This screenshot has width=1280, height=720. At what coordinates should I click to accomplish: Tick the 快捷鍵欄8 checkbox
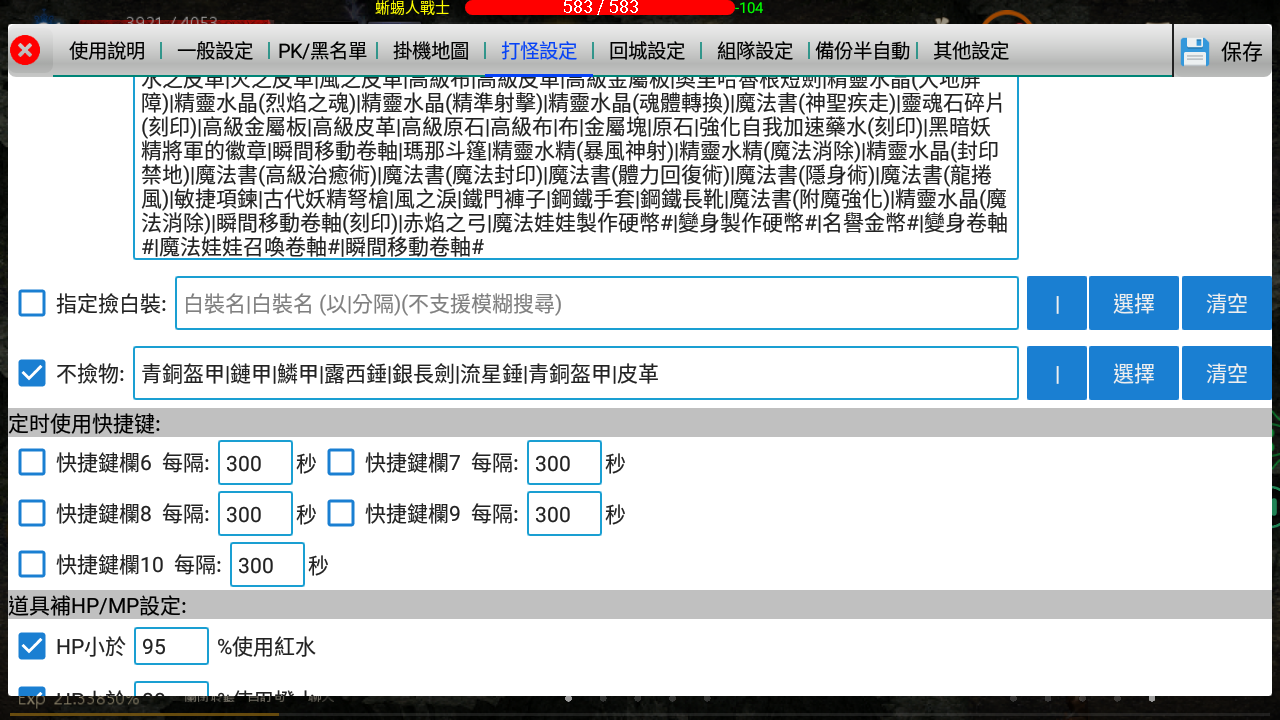click(32, 513)
